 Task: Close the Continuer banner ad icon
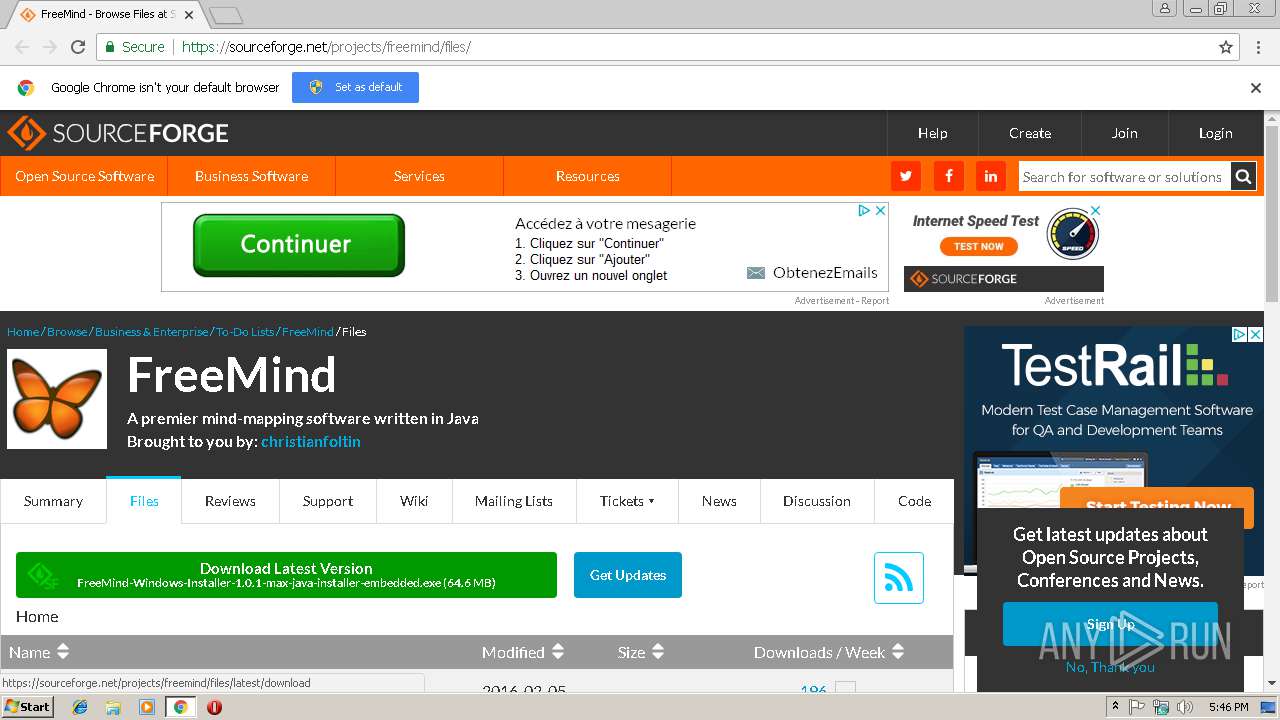pos(881,211)
